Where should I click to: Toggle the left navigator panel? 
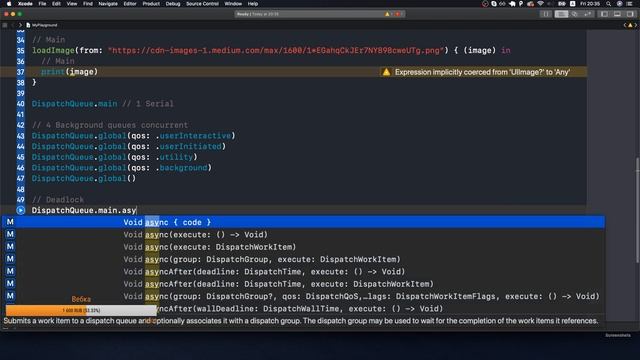coord(604,14)
